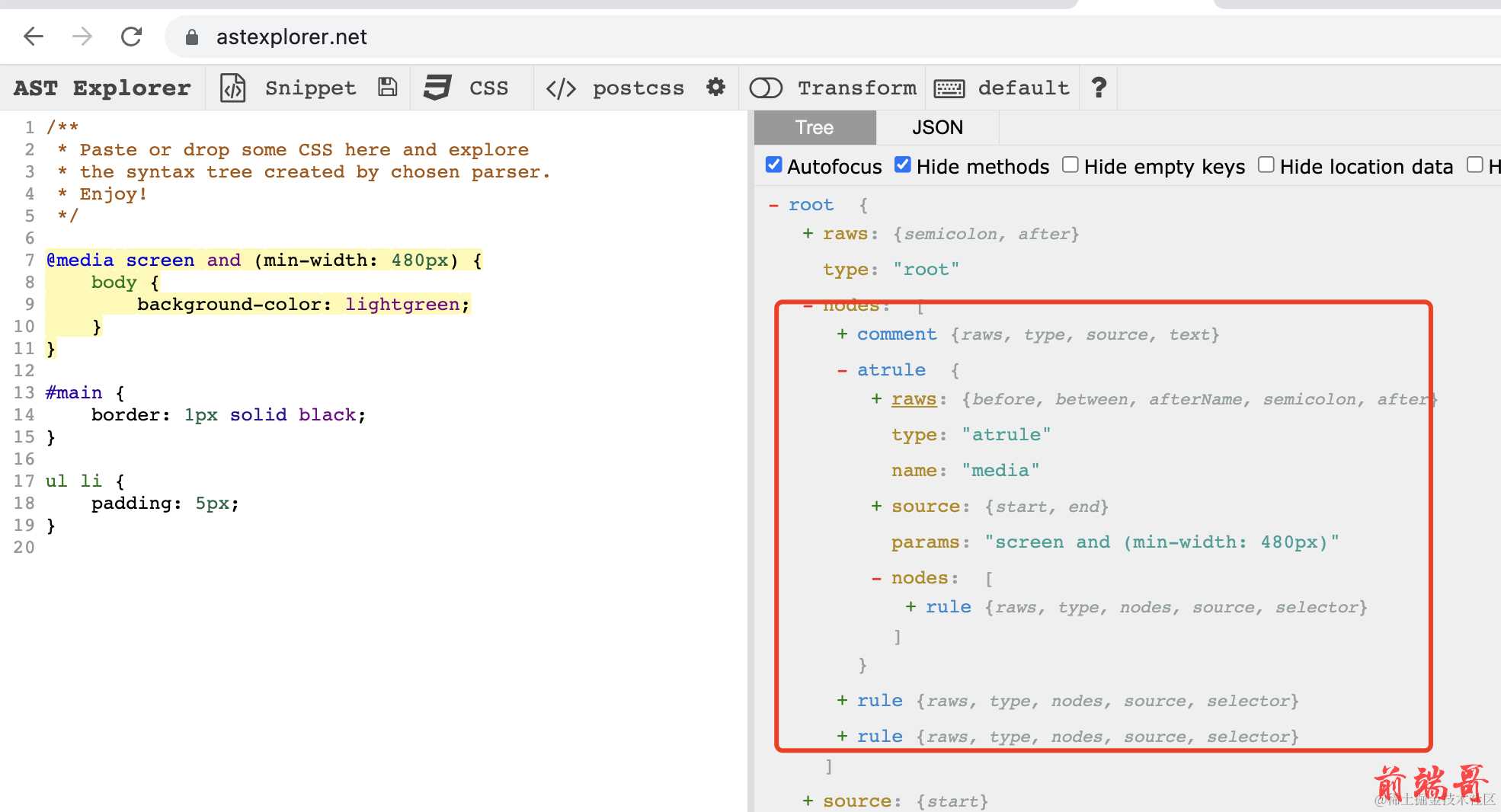Click the browser back arrow

(x=34, y=37)
